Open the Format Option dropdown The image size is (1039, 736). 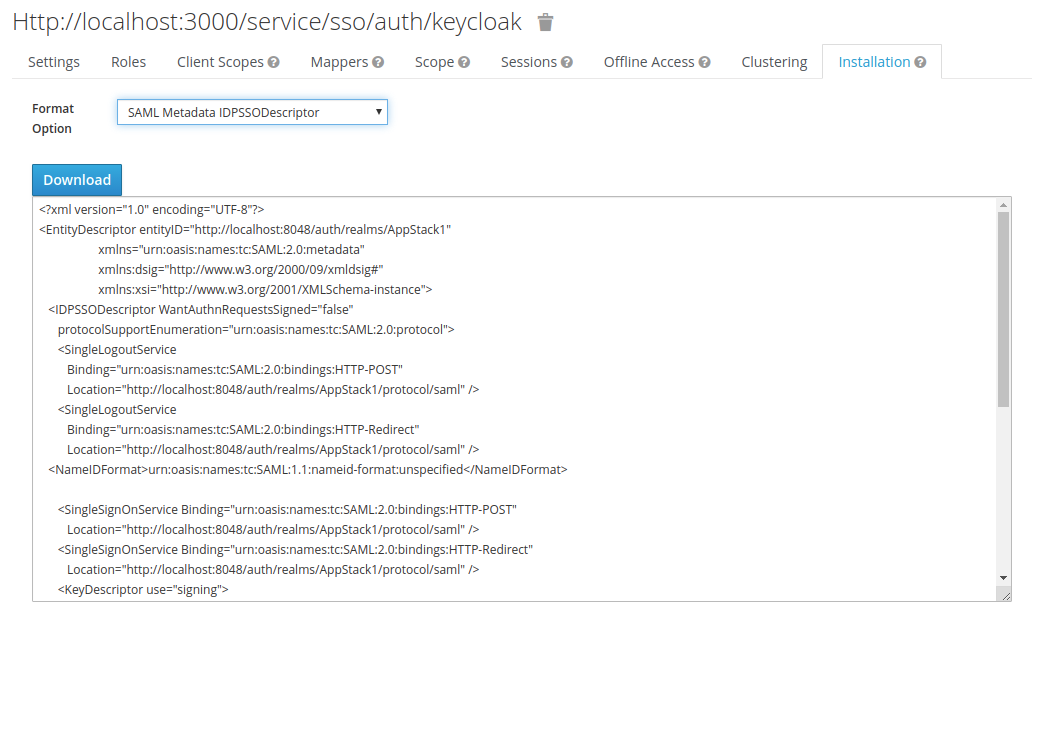[x=252, y=111]
